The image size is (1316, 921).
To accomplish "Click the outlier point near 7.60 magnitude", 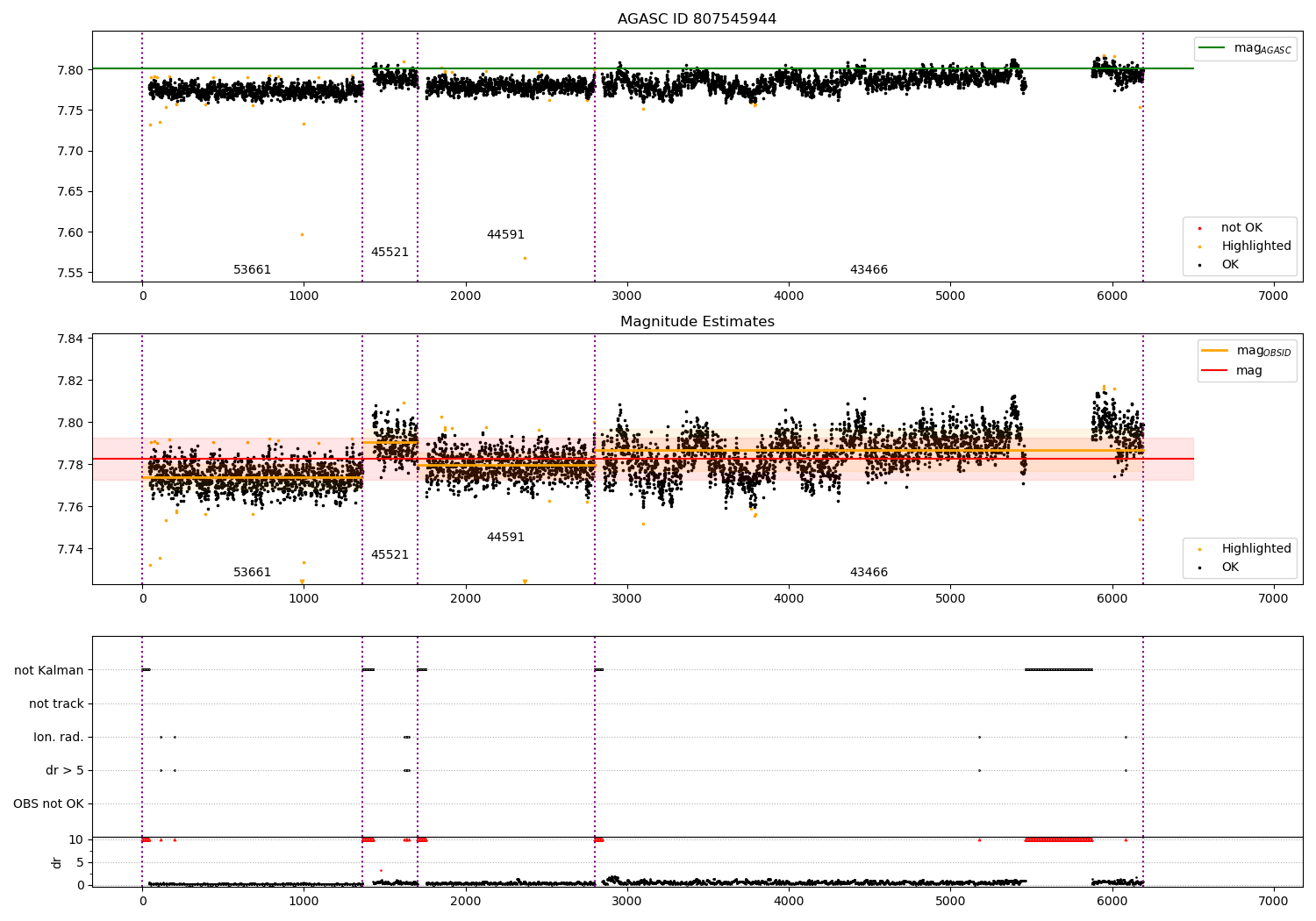I will 302,234.
